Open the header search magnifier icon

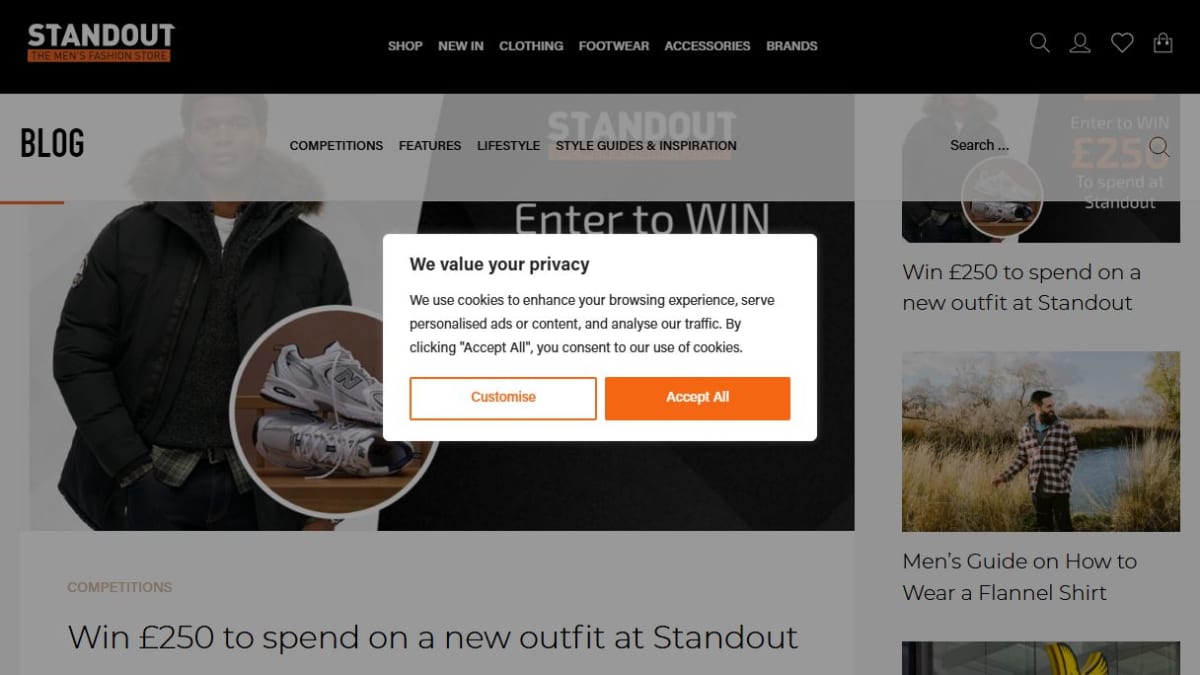click(x=1040, y=43)
